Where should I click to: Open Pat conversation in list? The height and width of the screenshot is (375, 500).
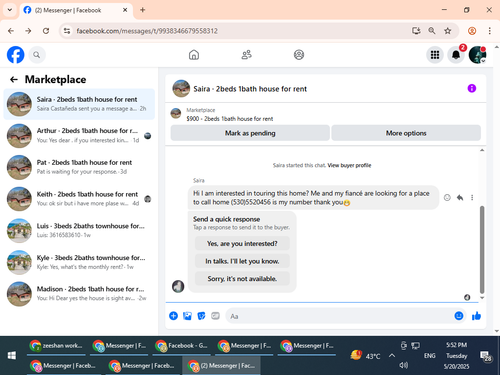pos(79,167)
